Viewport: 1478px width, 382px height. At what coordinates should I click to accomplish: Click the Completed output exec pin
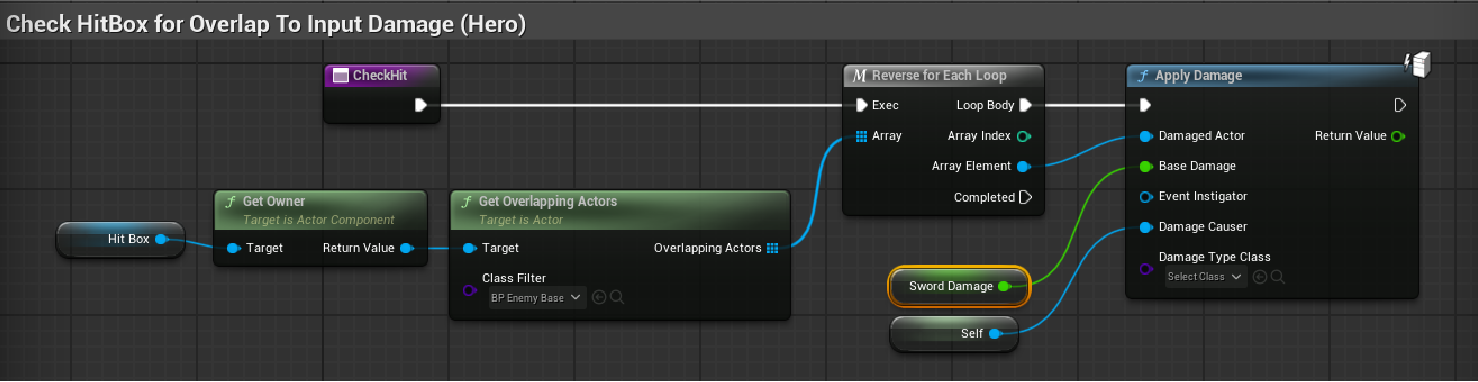coord(1025,197)
